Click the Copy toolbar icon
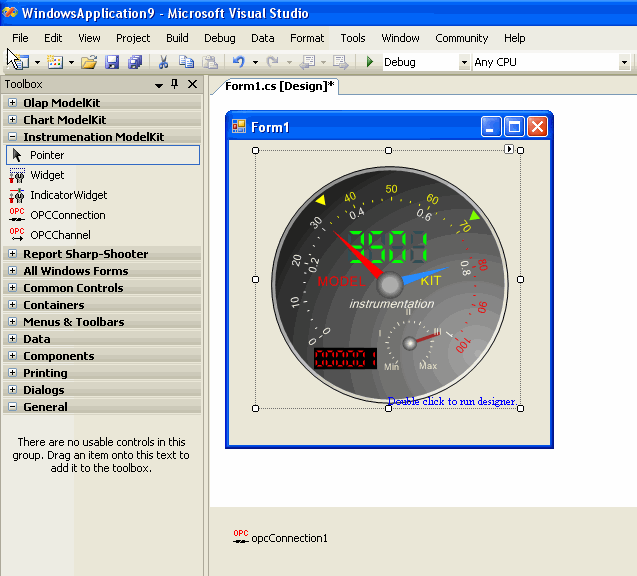 [x=186, y=62]
